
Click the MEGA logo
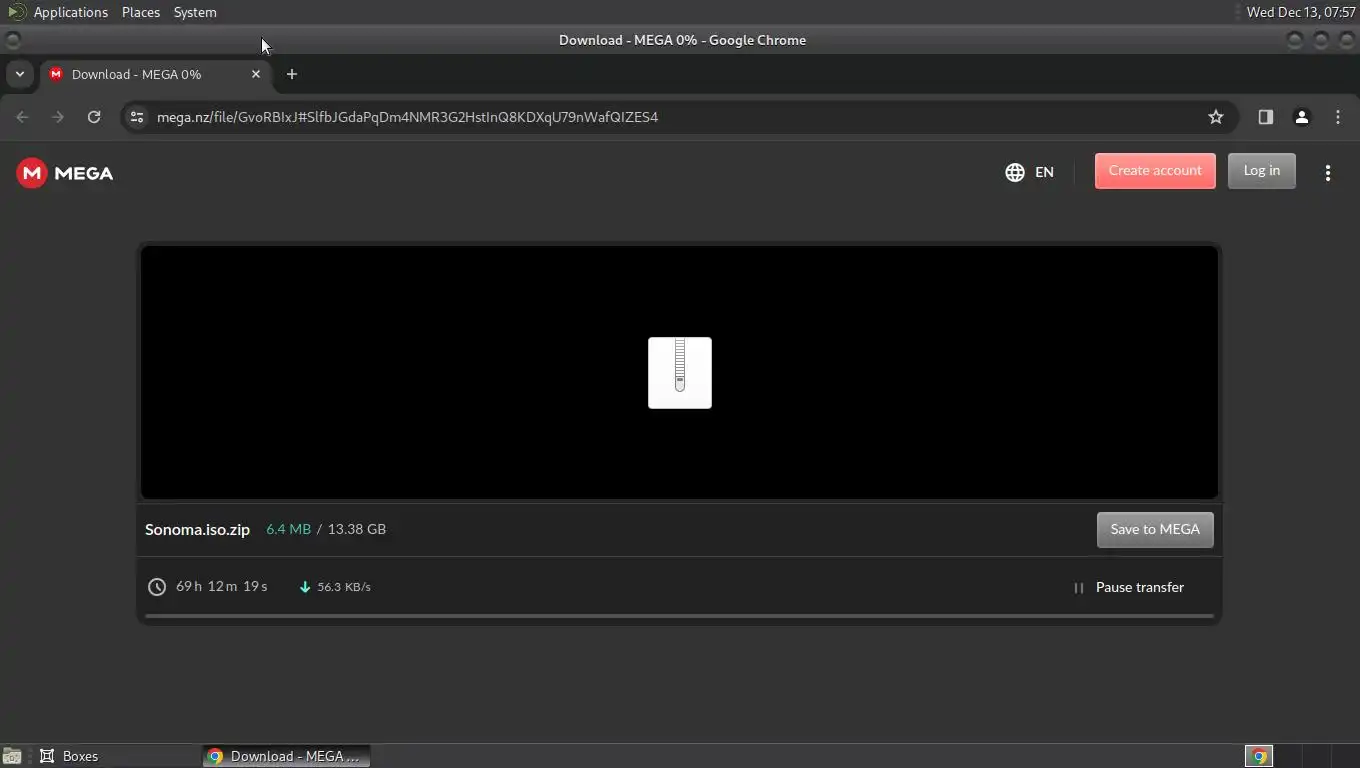coord(65,173)
